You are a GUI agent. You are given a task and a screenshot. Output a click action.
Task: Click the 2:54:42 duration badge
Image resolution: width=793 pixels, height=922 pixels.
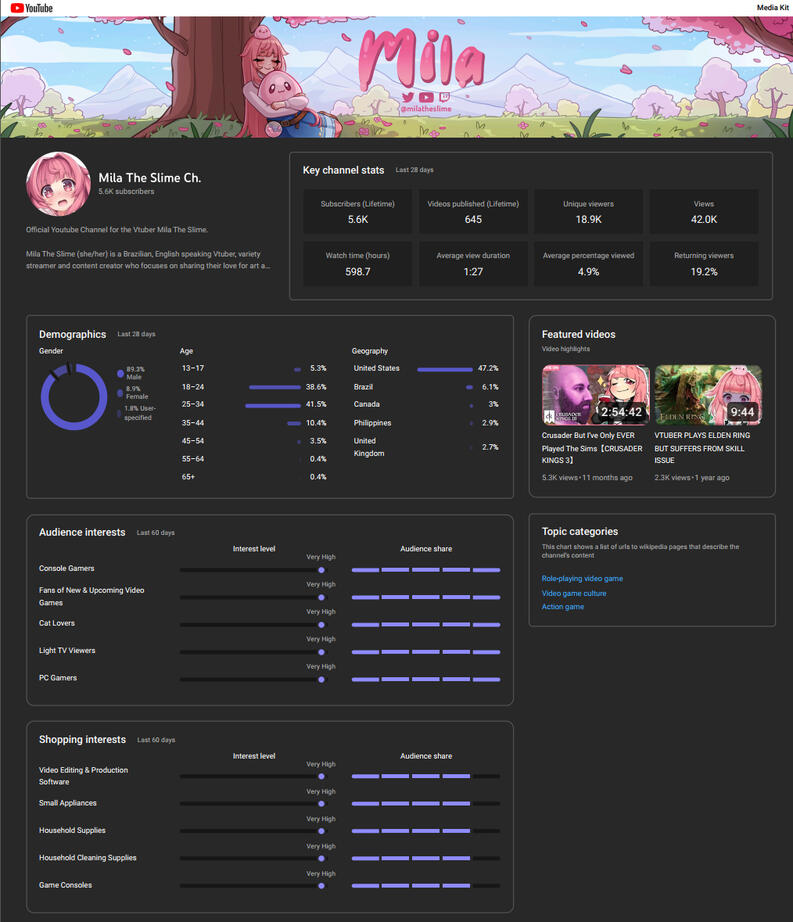click(x=620, y=412)
